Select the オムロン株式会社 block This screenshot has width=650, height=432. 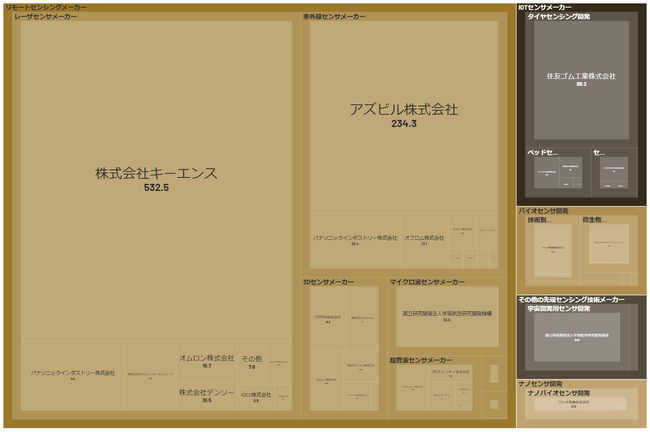pos(207,361)
